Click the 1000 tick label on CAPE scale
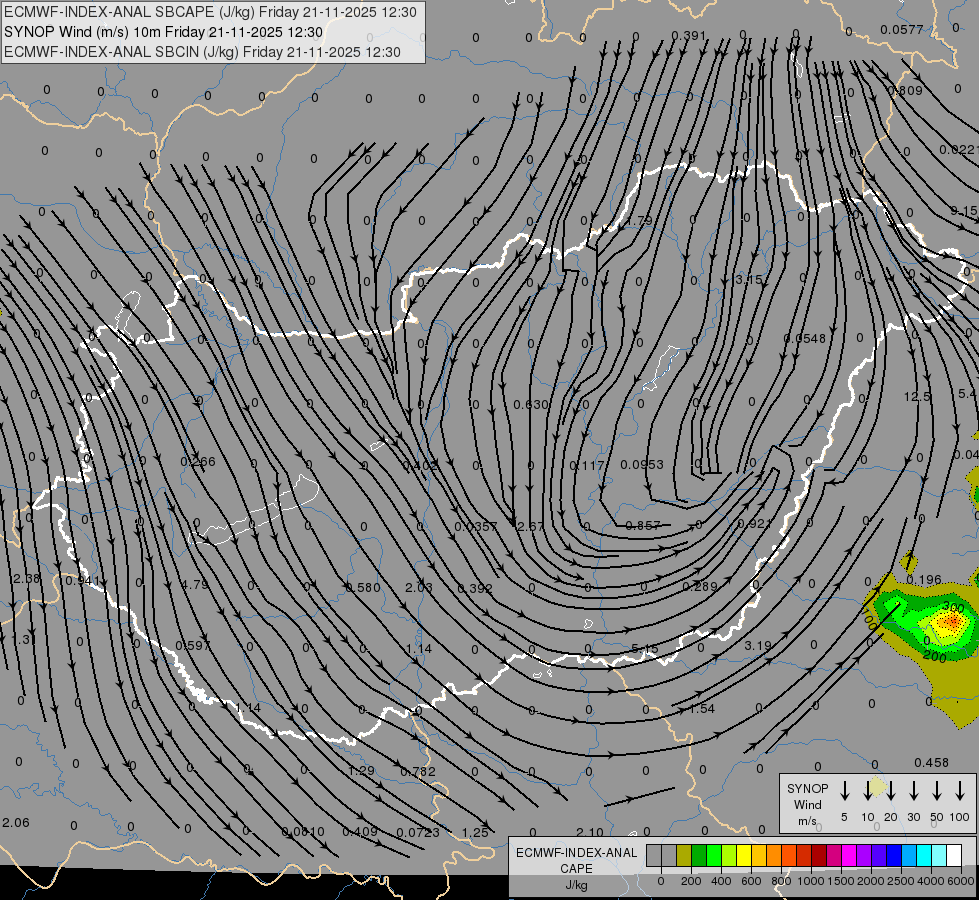Image resolution: width=979 pixels, height=900 pixels. click(810, 881)
